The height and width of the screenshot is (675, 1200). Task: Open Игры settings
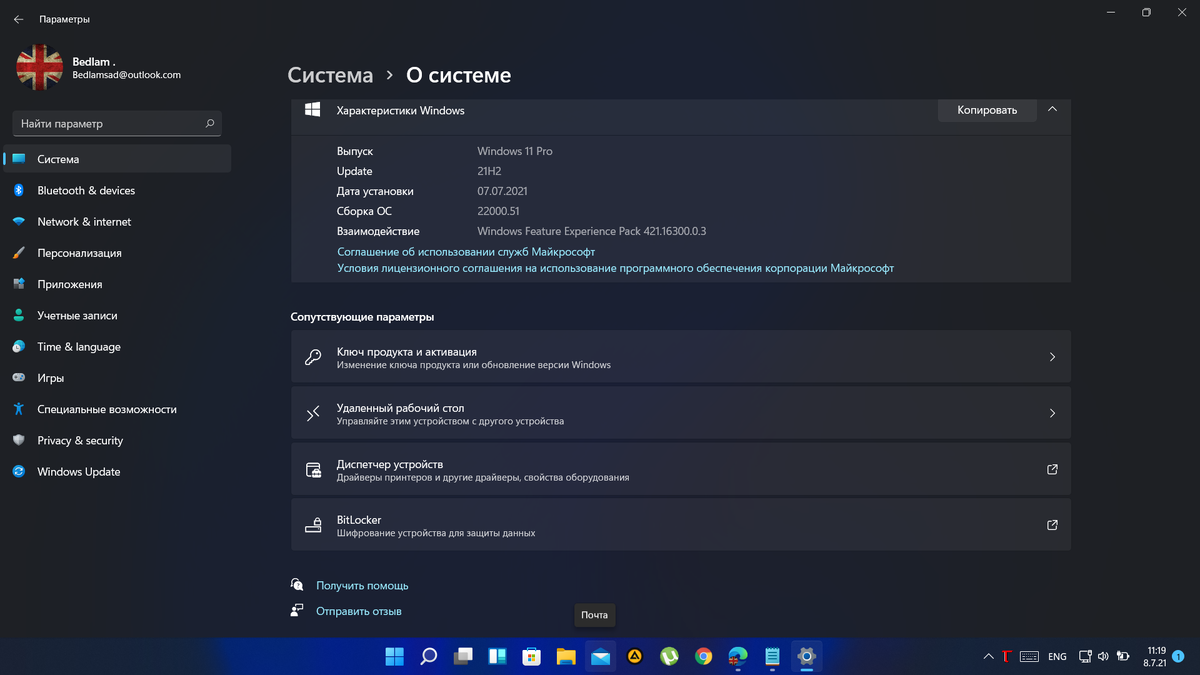click(x=117, y=378)
